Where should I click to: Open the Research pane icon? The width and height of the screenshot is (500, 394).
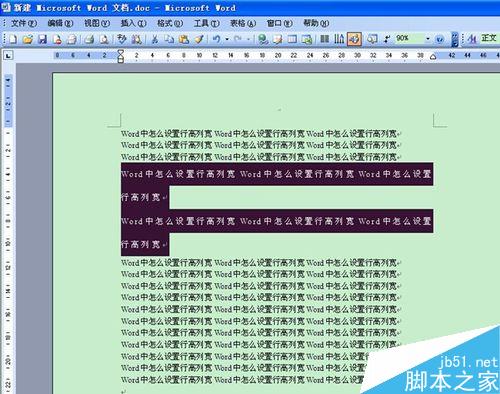pyautogui.click(x=136, y=39)
